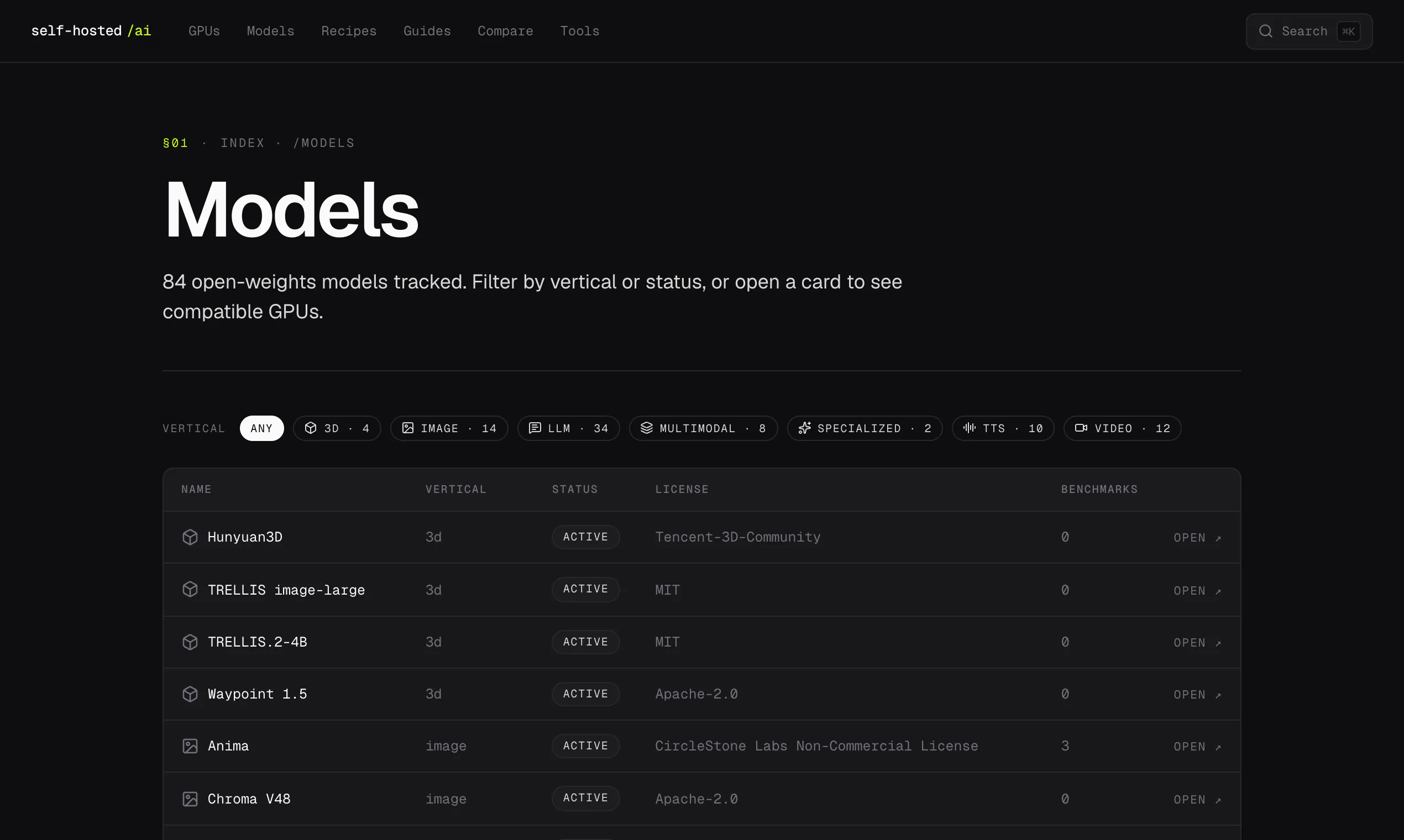Open the Hunyuan3D model card
Image resolution: width=1404 pixels, height=840 pixels.
click(702, 537)
